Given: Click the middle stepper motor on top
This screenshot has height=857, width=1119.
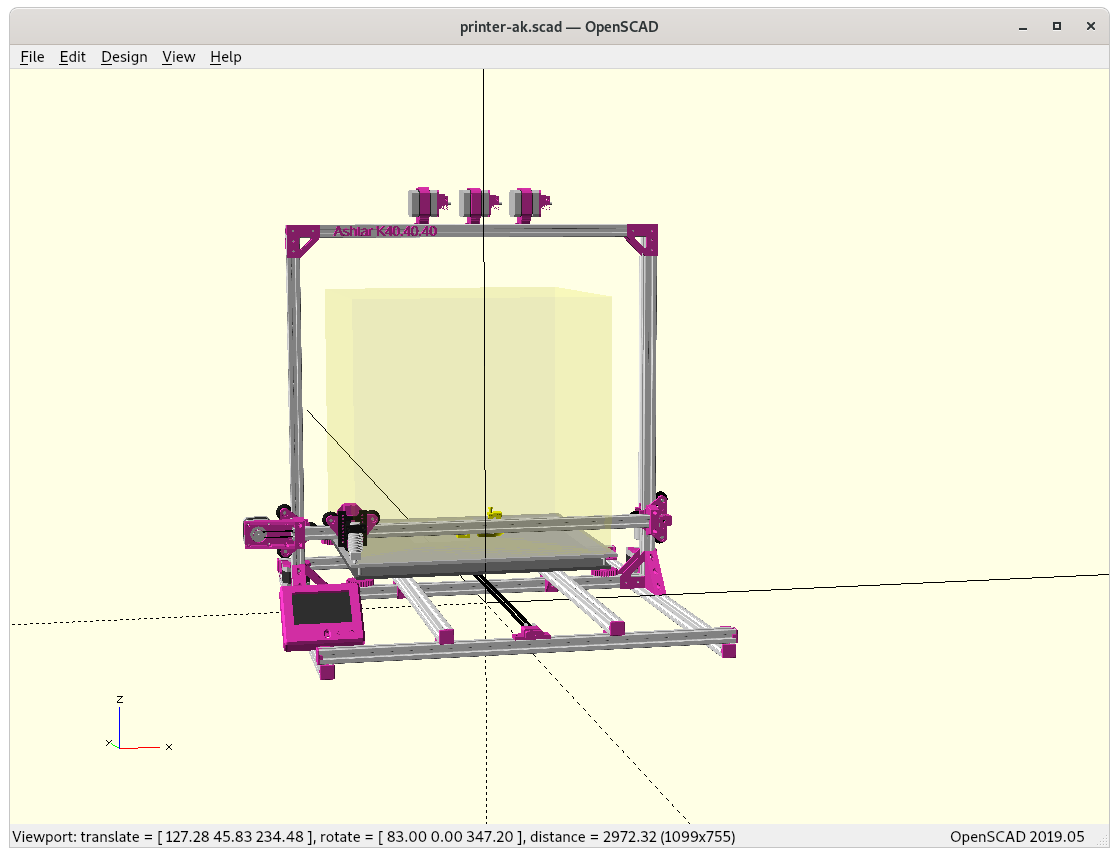Looking at the screenshot, I should (x=475, y=203).
